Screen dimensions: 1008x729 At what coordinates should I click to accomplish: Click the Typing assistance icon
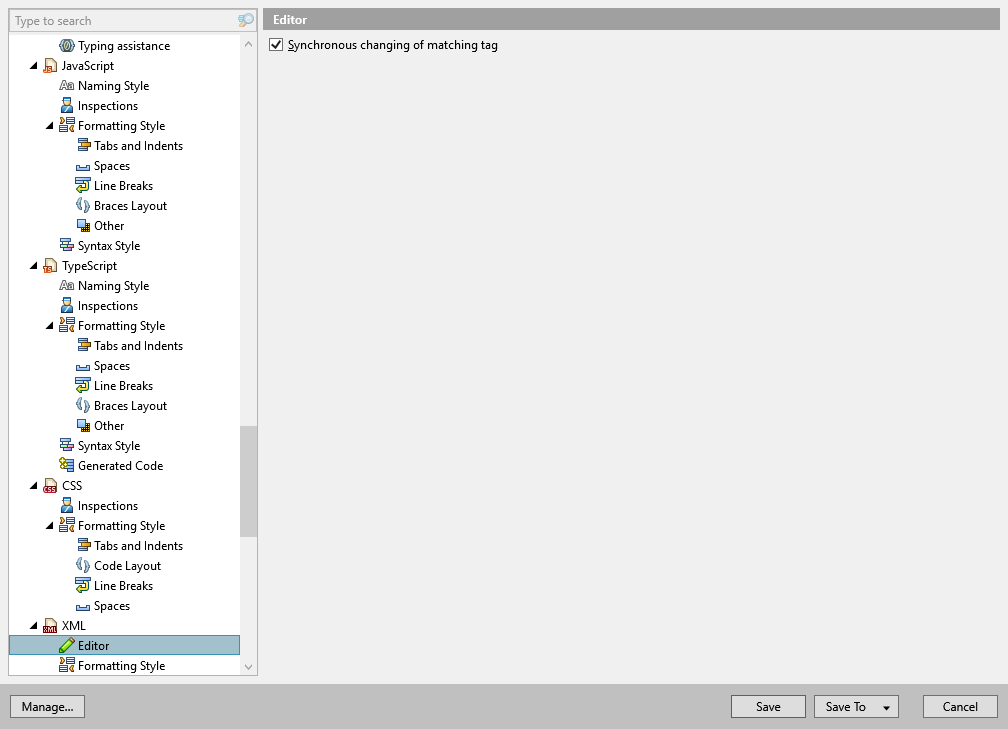[67, 45]
